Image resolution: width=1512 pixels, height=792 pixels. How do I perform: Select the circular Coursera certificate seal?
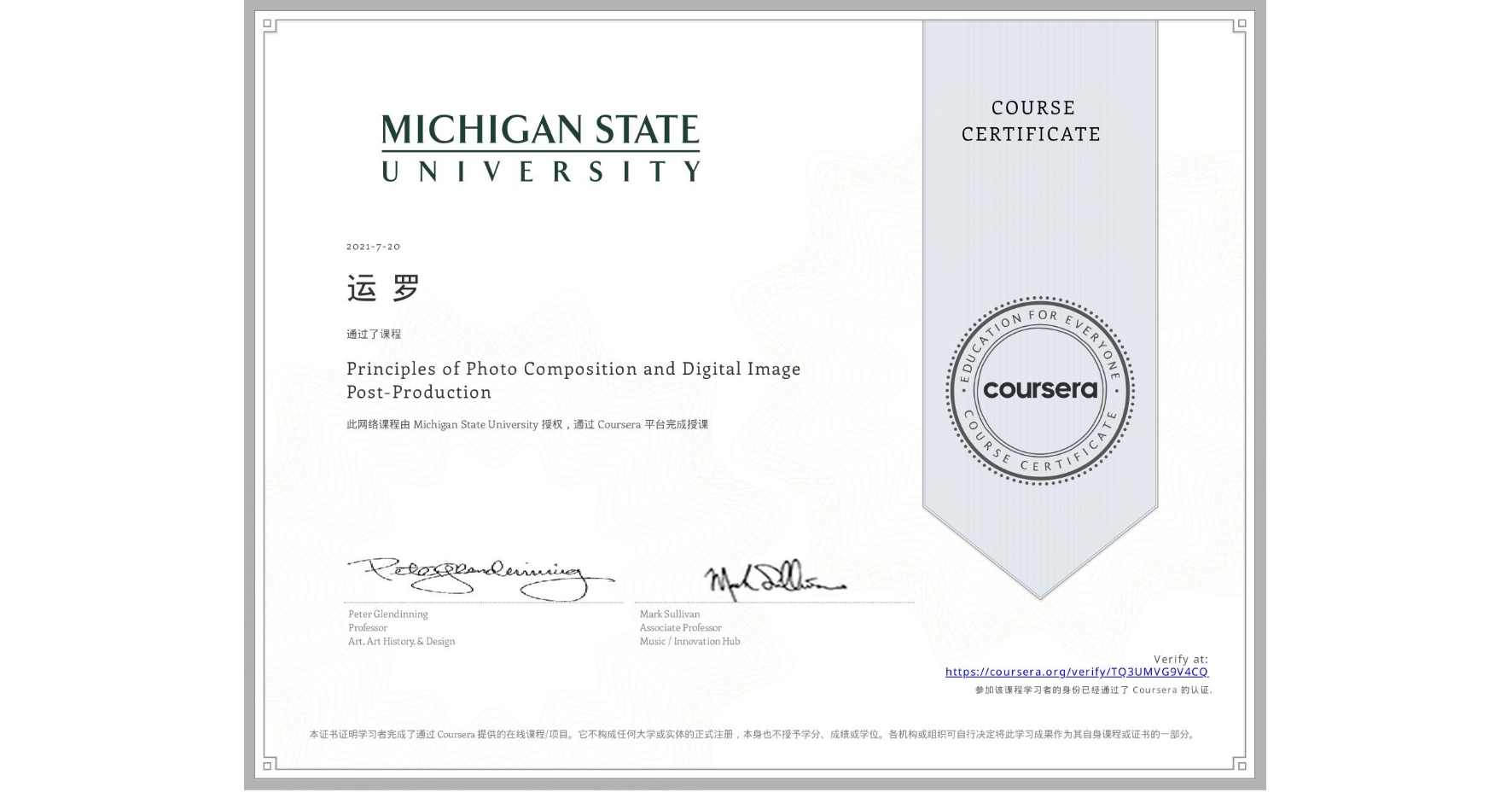click(x=1039, y=392)
